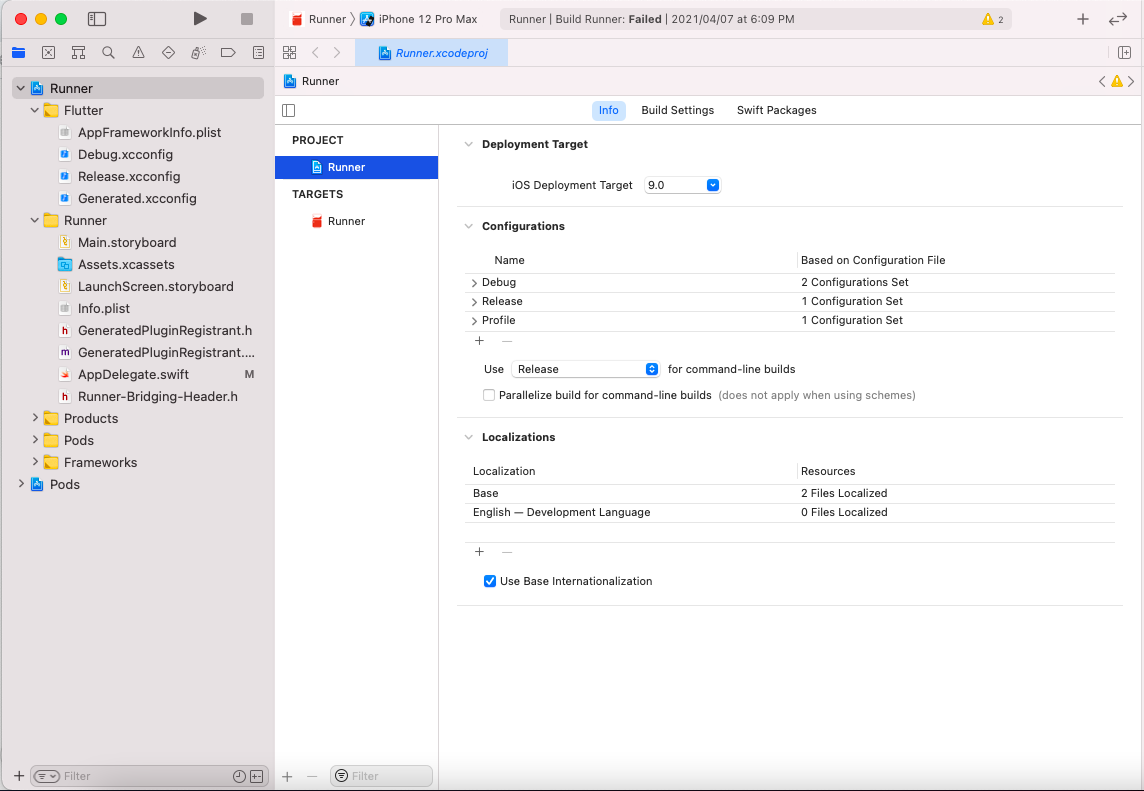Screen dimensions: 1144x791
Task: Open the Issue navigator warning icon
Action: click(138, 53)
